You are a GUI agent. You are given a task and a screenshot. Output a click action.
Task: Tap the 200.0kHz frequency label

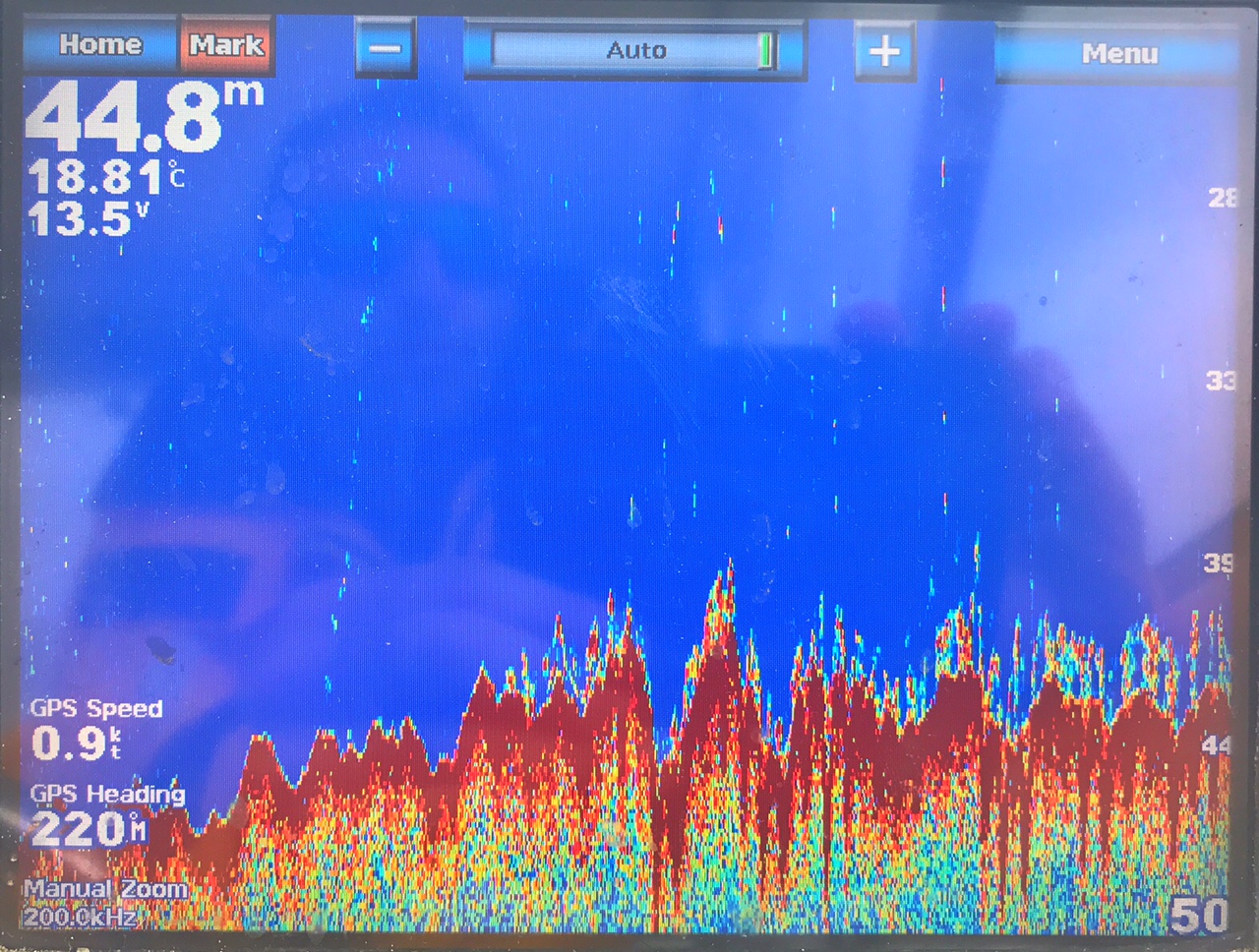pos(79,917)
